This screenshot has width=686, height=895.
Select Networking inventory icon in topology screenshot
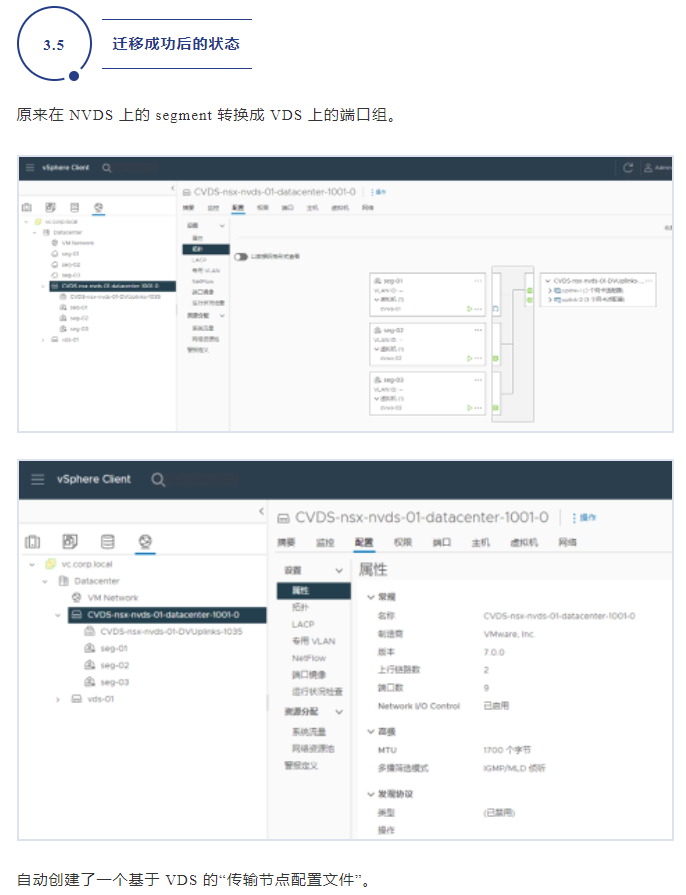click(x=98, y=207)
